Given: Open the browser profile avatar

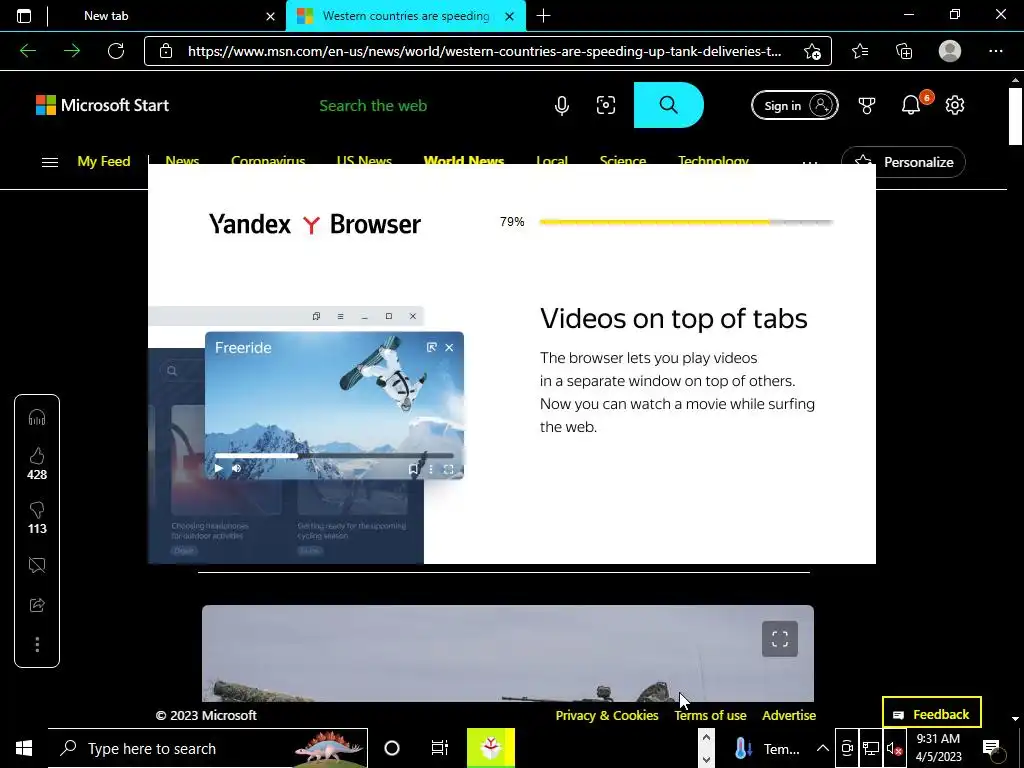Looking at the screenshot, I should pyautogui.click(x=950, y=51).
